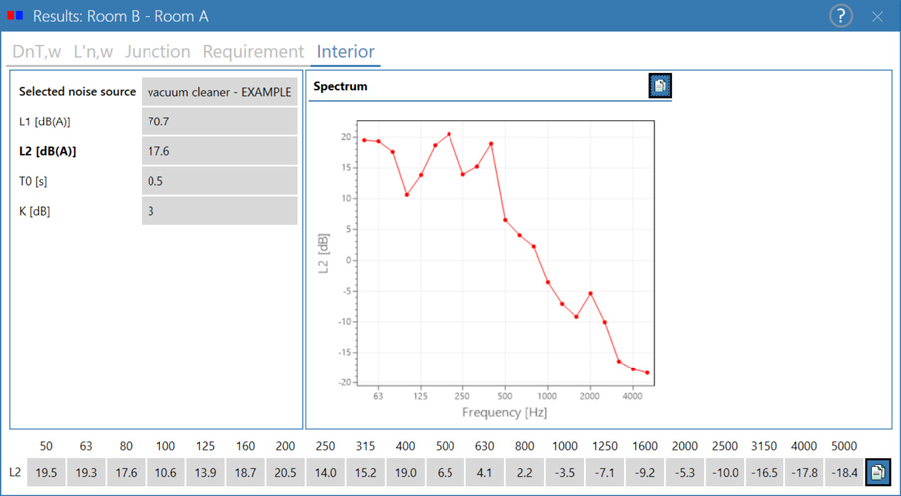The image size is (901, 496).
Task: Open the L'n,w tab
Action: click(x=93, y=52)
